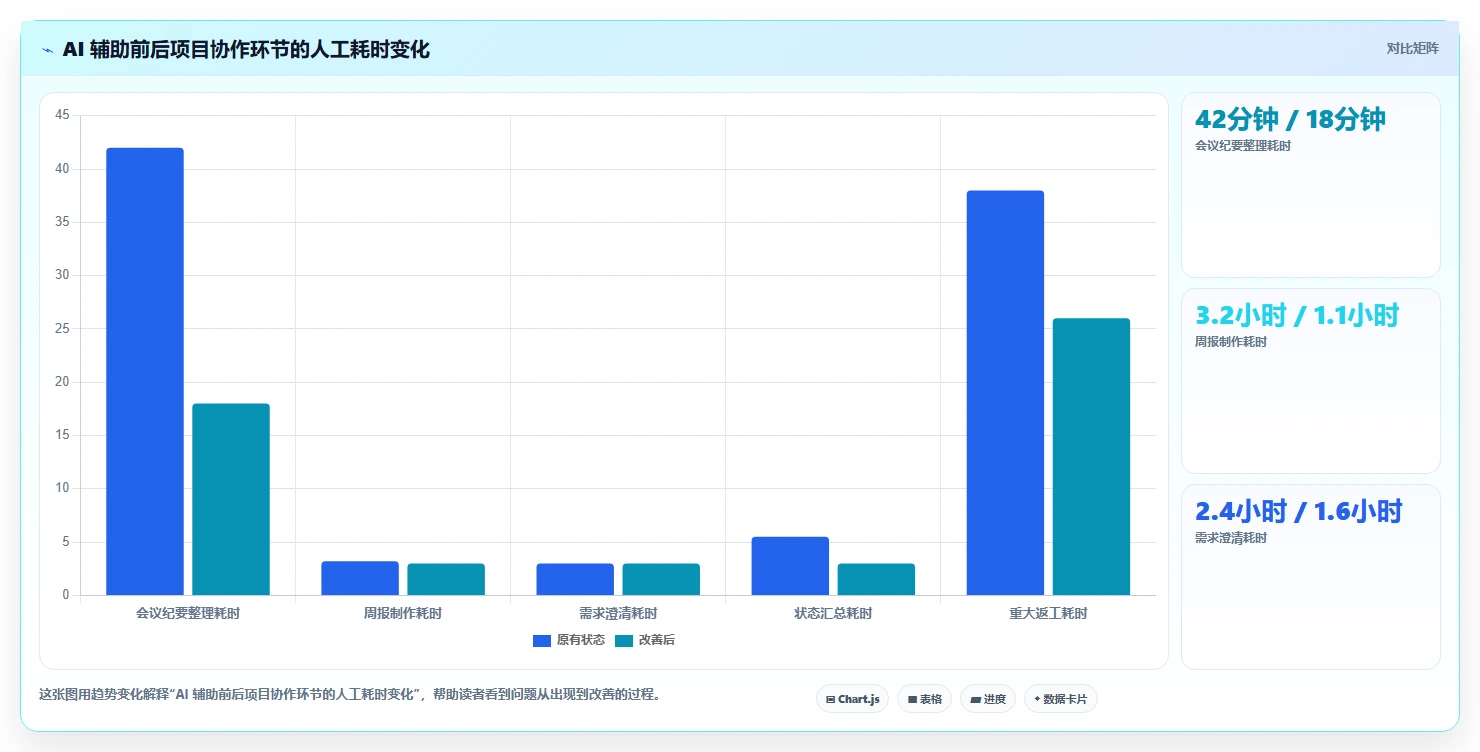
Task: Click the 3.2小时 / 1.1小时 card value
Action: point(1297,315)
